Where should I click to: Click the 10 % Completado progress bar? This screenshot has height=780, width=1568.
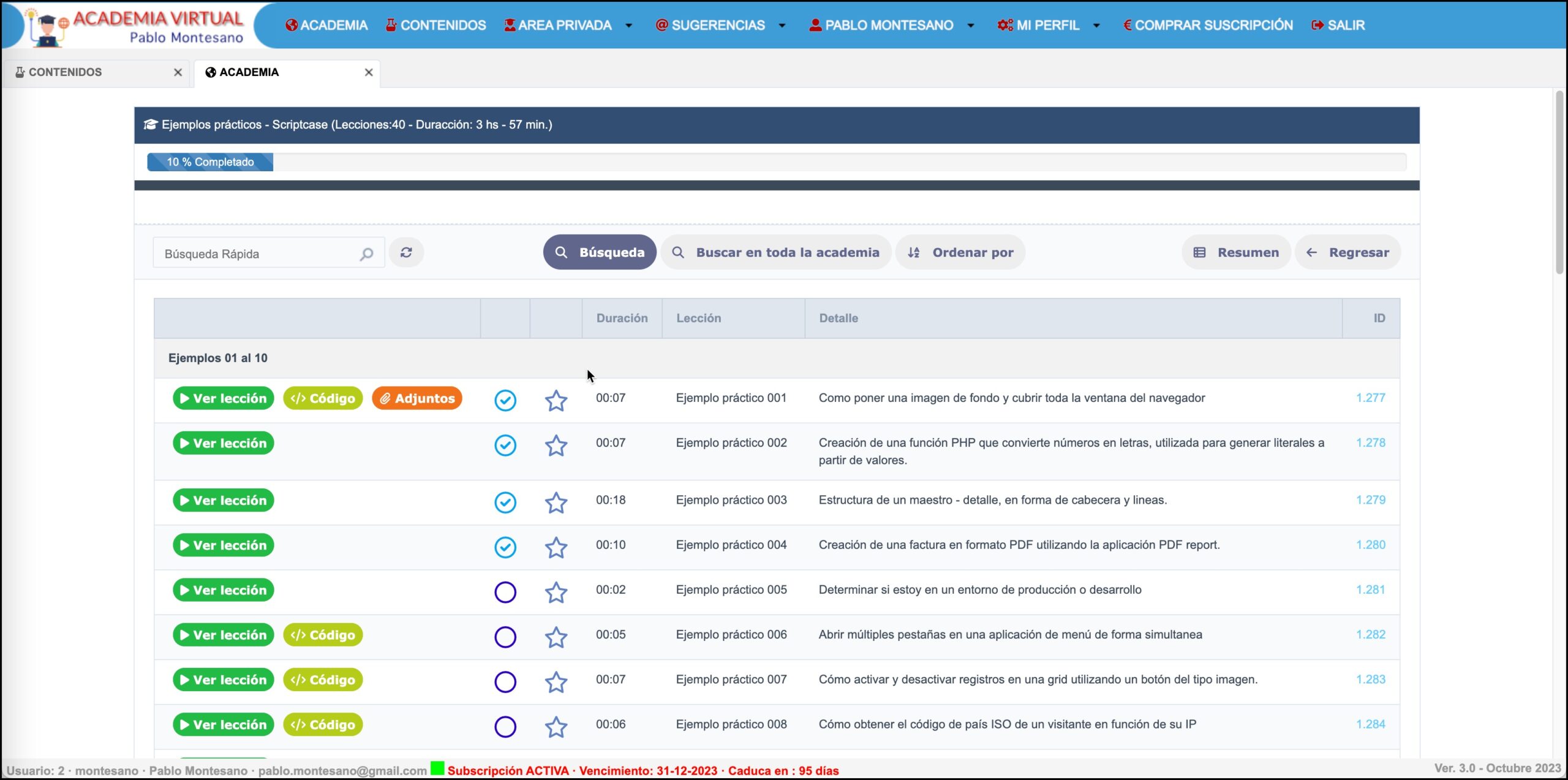(x=210, y=162)
